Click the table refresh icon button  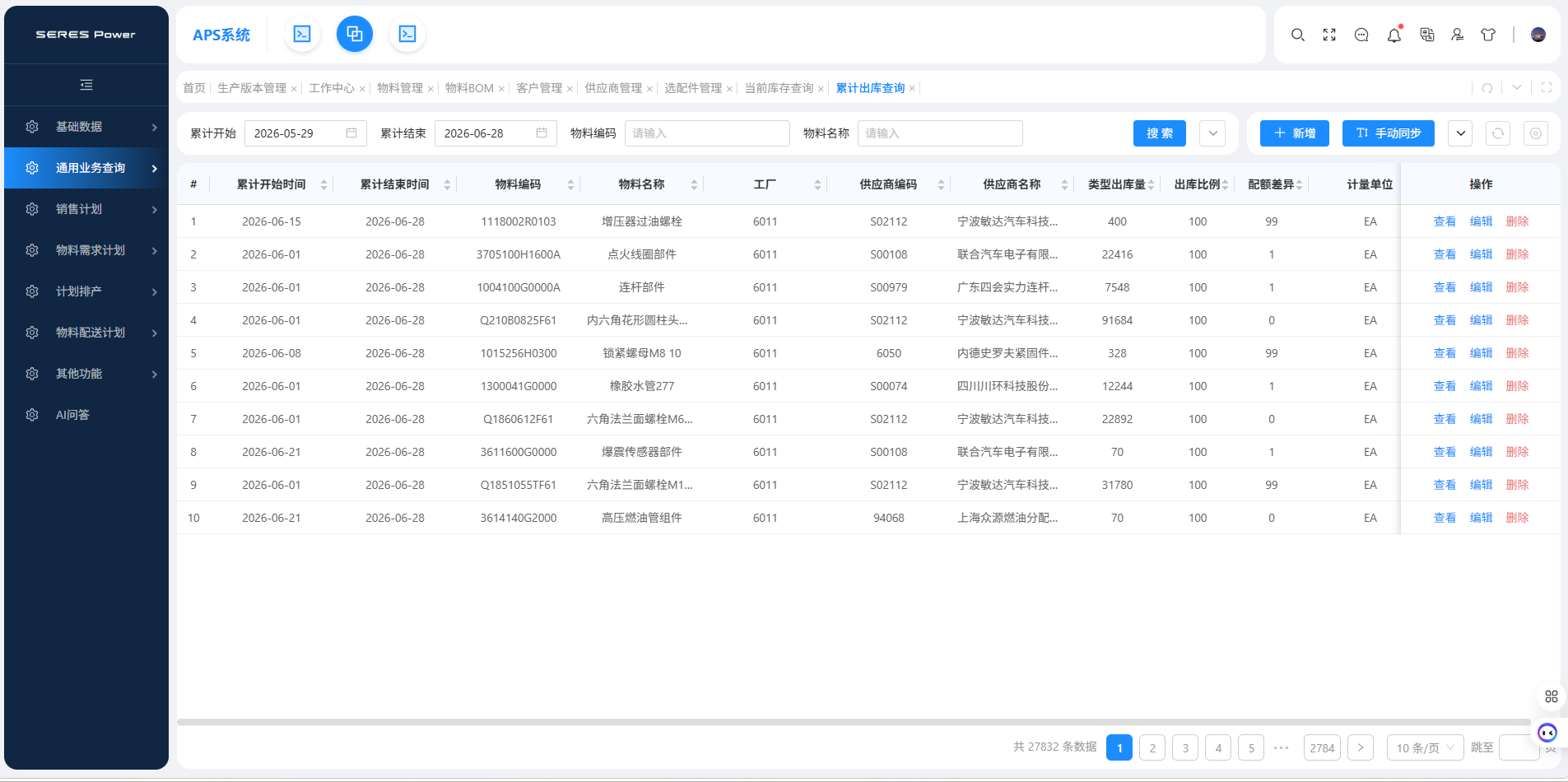coord(1498,133)
